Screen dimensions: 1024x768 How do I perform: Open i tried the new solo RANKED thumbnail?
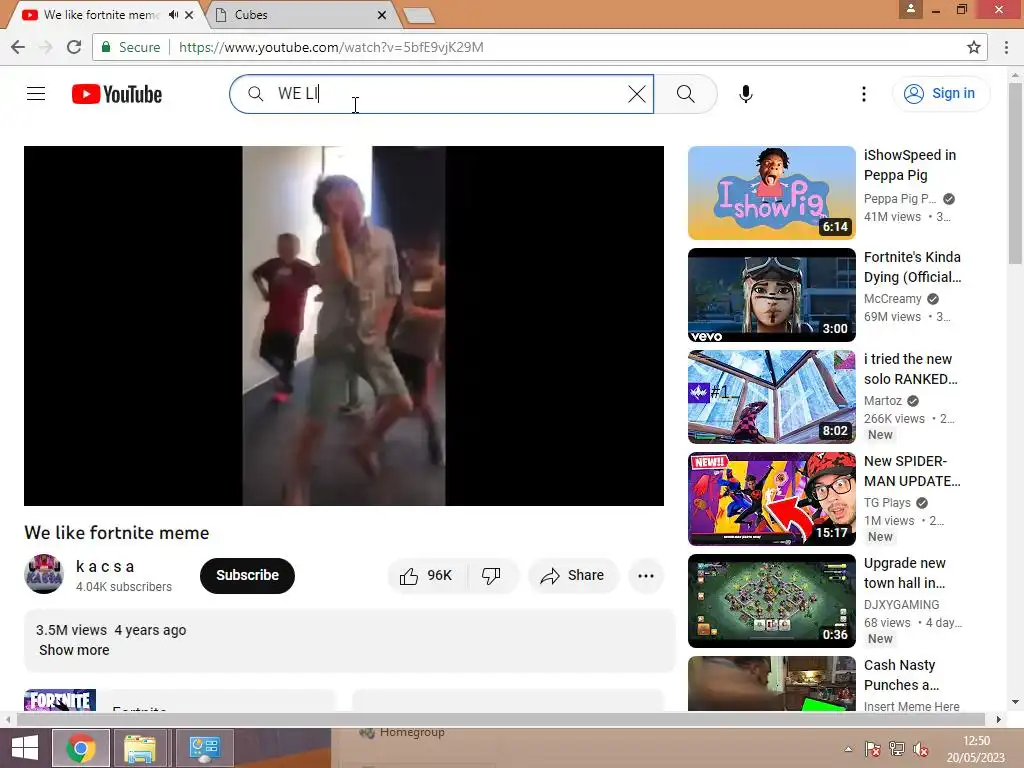click(771, 396)
